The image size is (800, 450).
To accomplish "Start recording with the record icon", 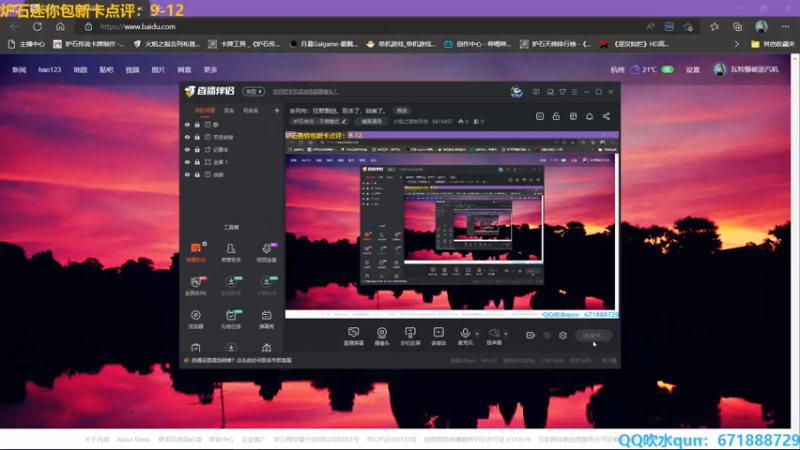I will click(x=530, y=335).
